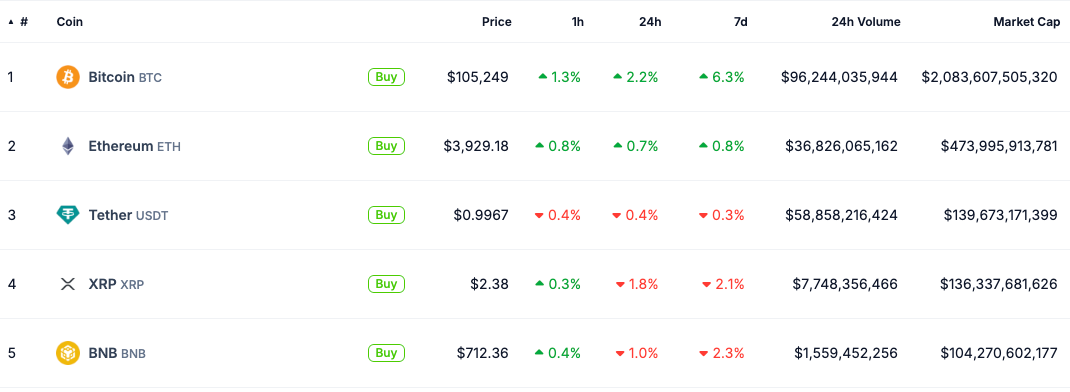Buy Bitcoin using its Buy button
This screenshot has height=392, width=1070.
tap(386, 77)
